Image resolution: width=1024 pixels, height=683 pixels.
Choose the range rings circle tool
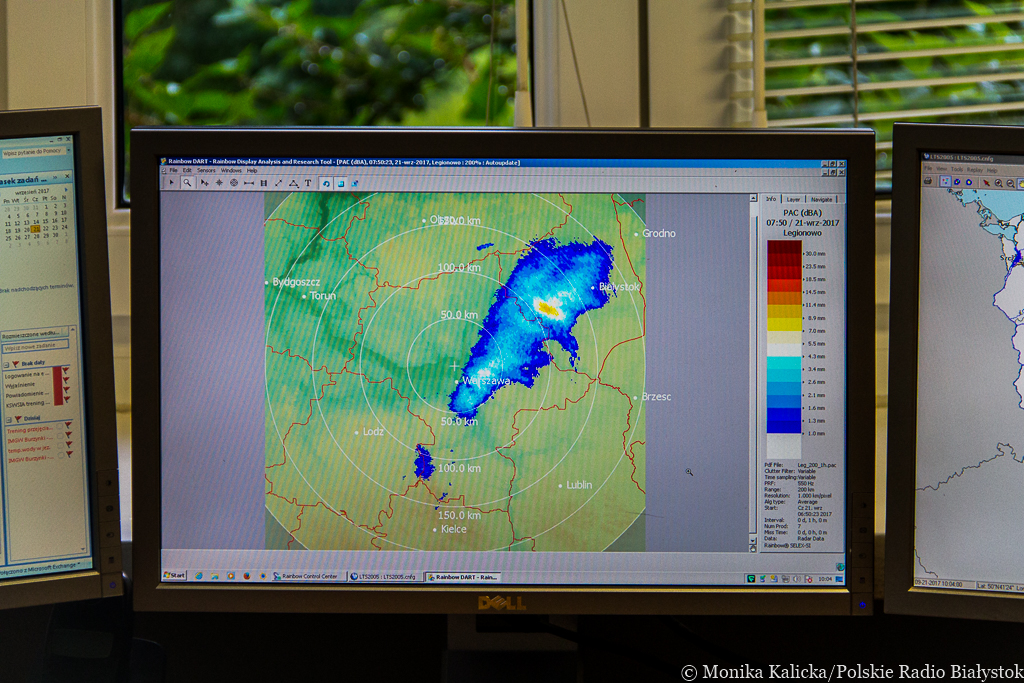pos(234,183)
